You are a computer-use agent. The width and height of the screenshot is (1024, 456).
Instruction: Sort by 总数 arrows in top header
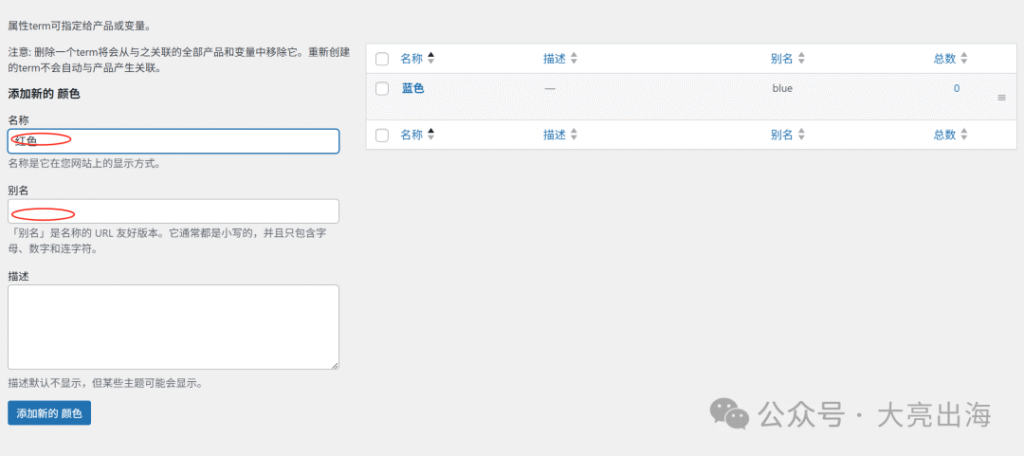click(x=964, y=59)
